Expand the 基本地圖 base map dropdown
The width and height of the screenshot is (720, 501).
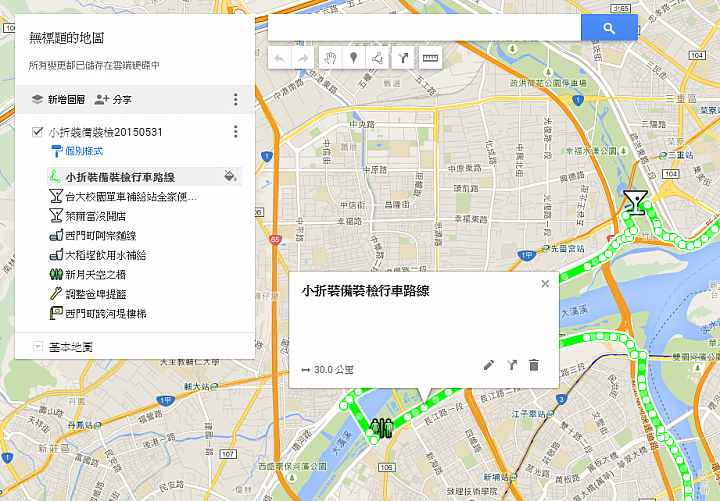point(38,346)
